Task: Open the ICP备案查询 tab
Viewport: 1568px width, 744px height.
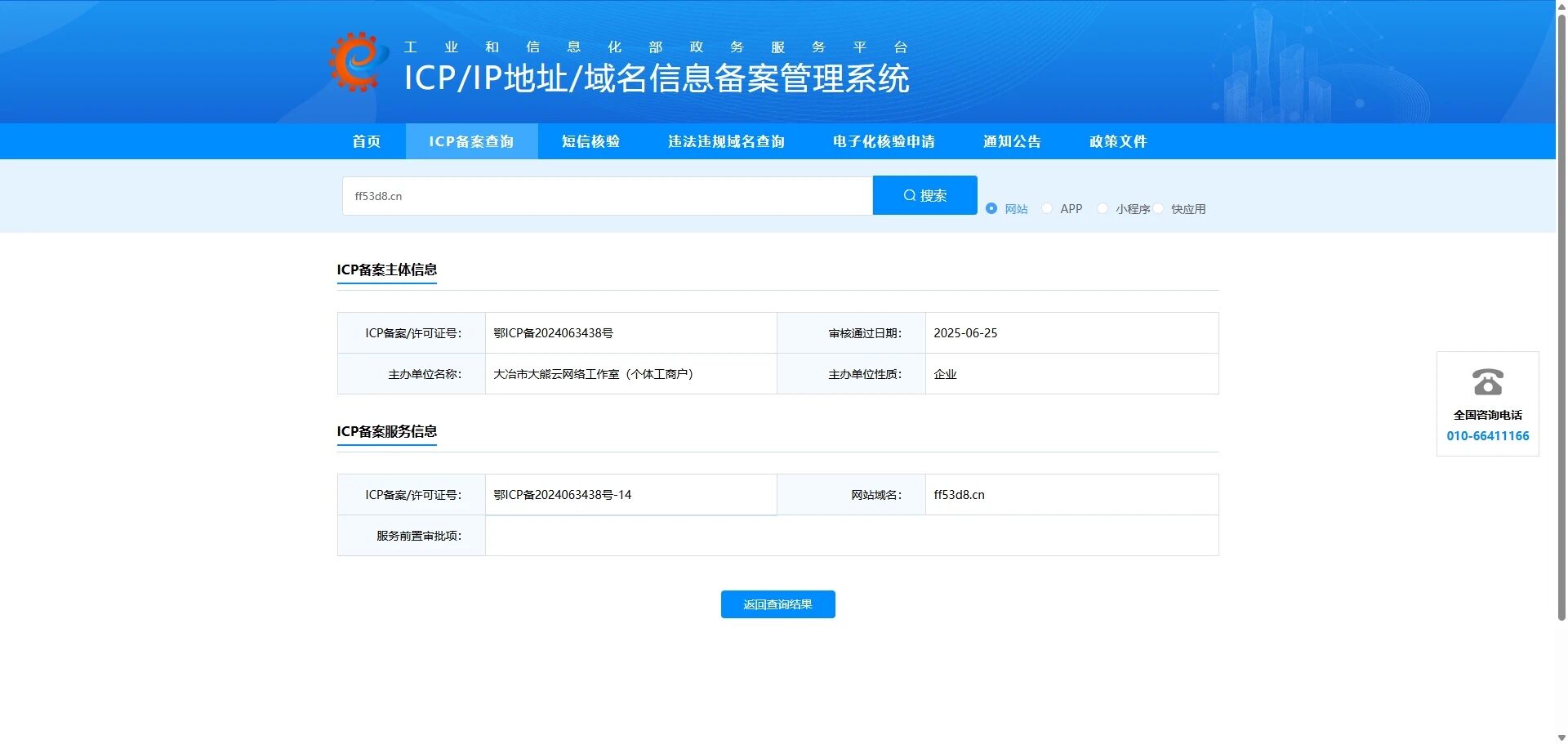Action: point(471,141)
